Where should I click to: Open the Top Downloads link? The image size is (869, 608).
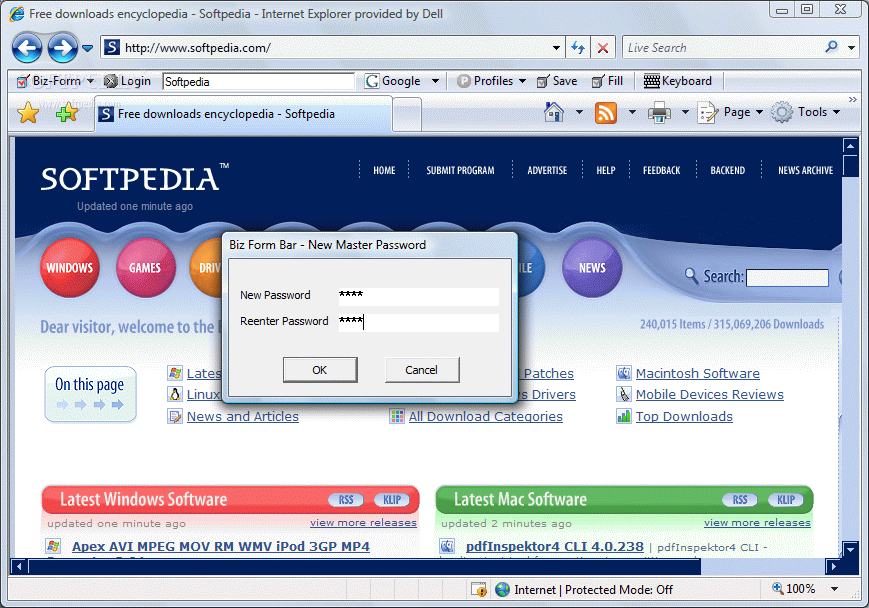[684, 416]
